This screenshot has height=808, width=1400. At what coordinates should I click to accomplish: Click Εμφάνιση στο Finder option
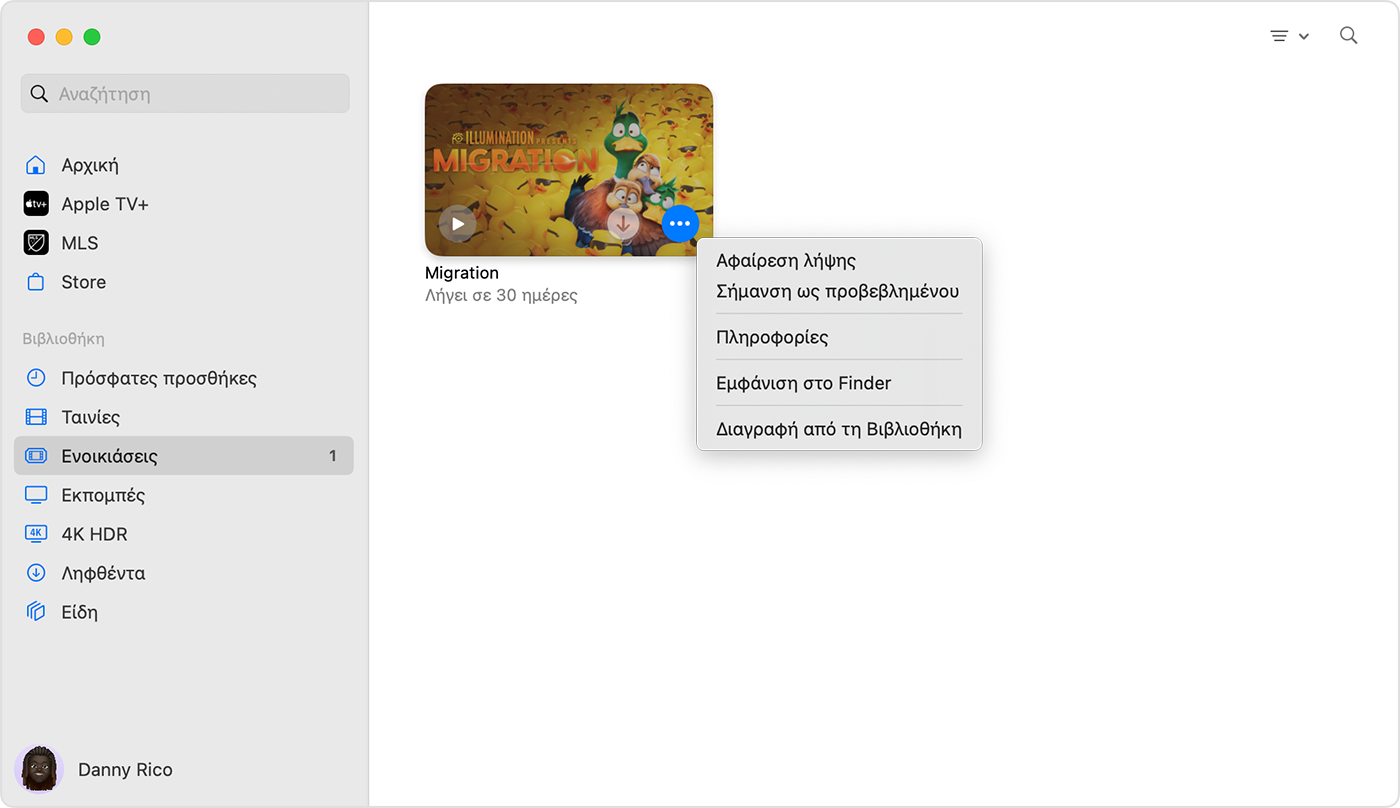[x=803, y=383]
